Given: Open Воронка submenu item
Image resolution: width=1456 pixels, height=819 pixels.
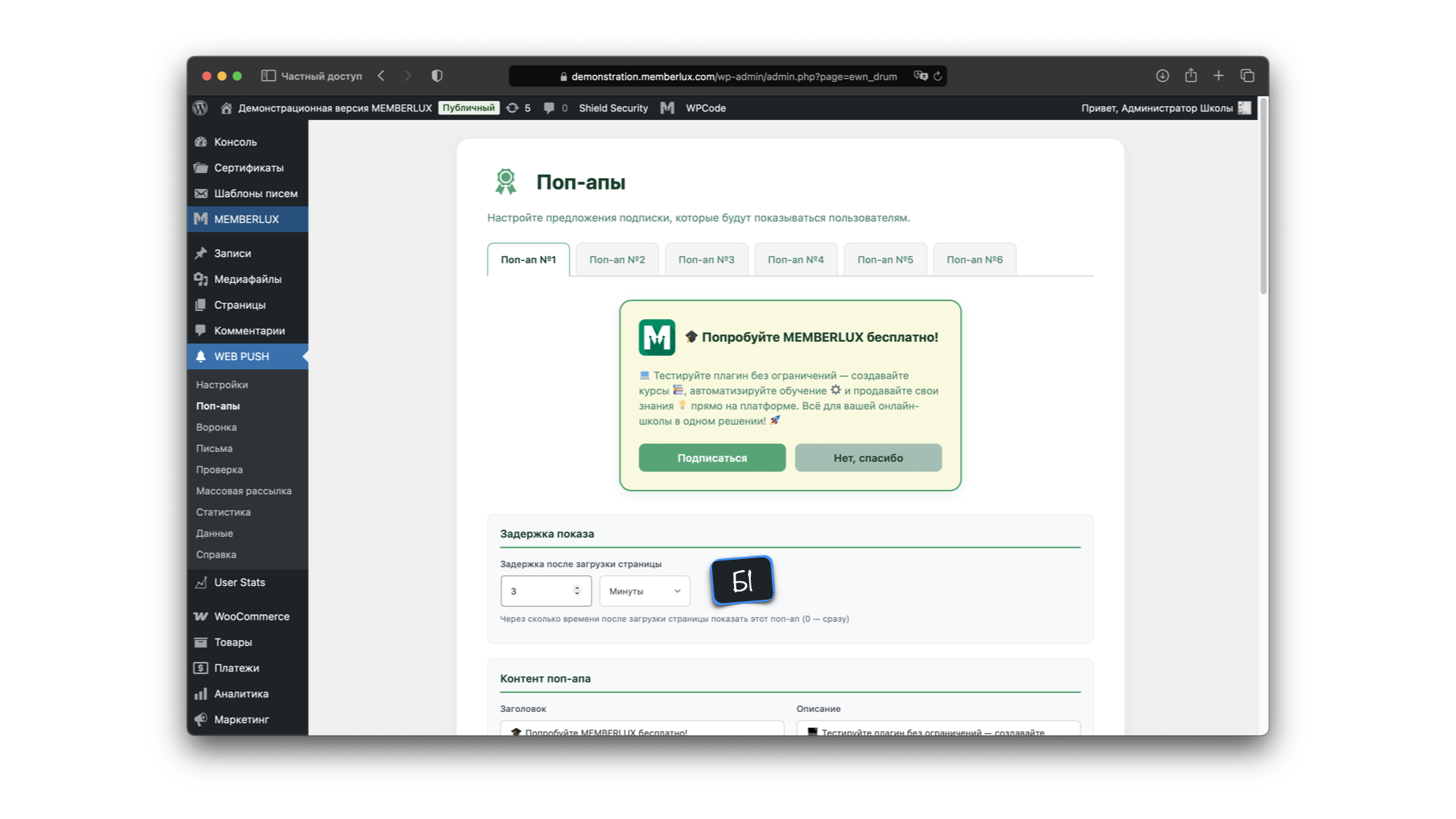Looking at the screenshot, I should [x=216, y=427].
